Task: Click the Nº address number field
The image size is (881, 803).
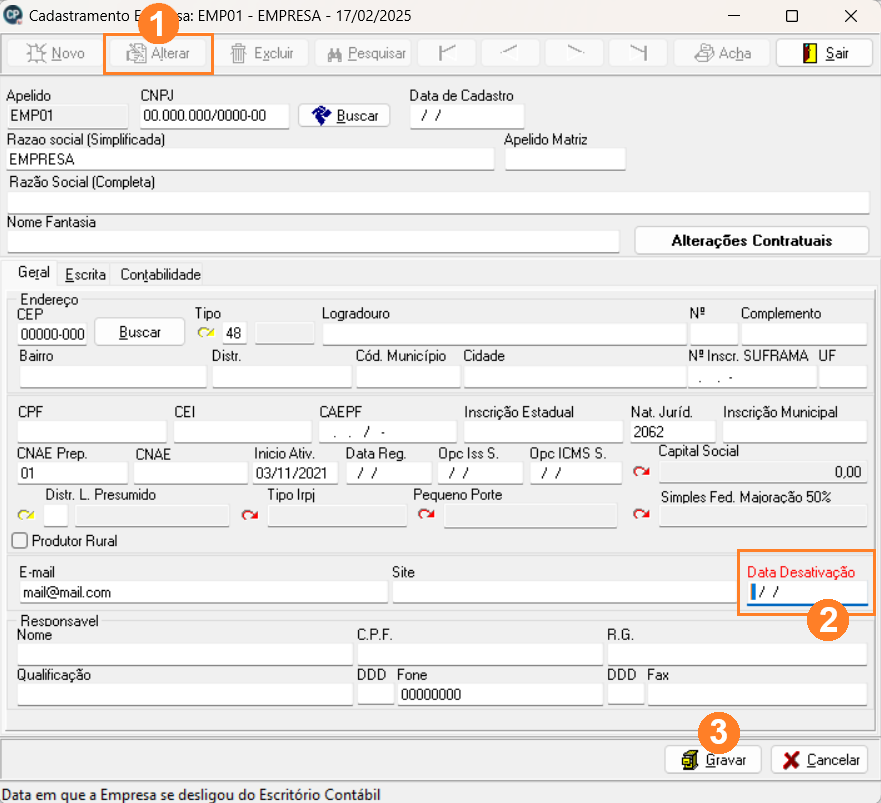Action: [714, 334]
